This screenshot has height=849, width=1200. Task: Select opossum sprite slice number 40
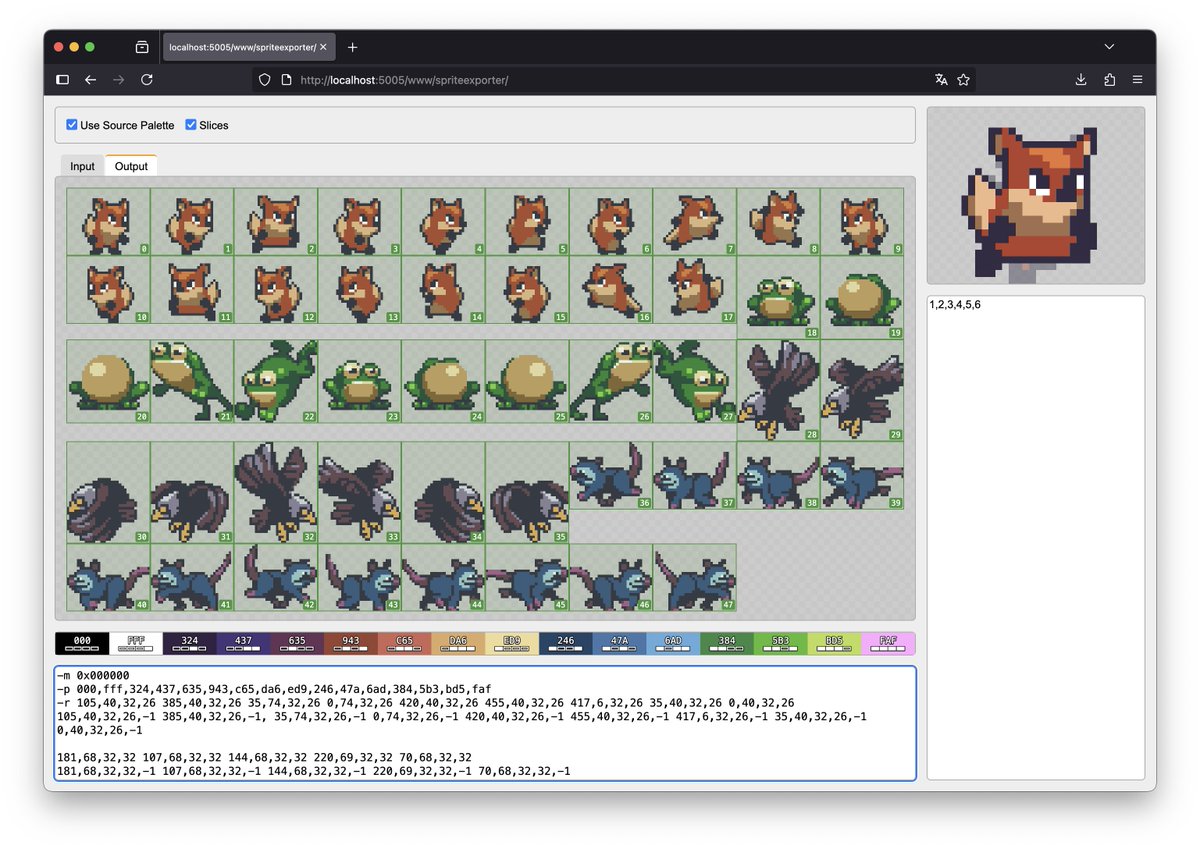coord(108,577)
